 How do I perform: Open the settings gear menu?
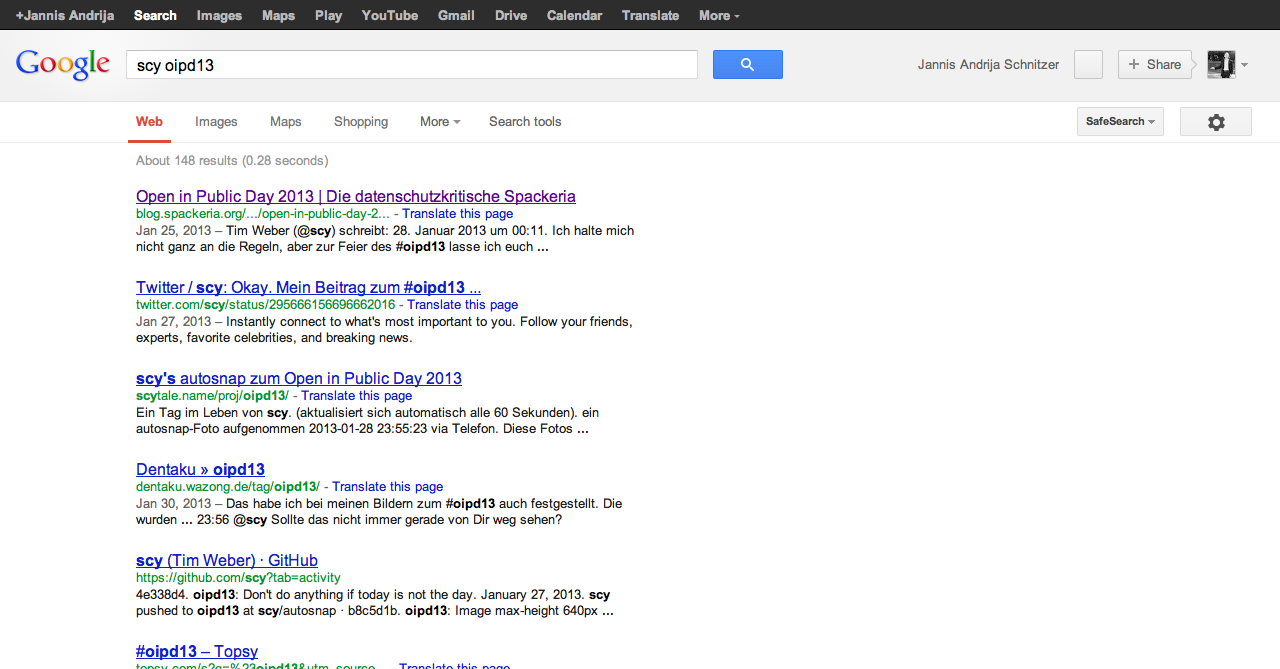tap(1216, 122)
